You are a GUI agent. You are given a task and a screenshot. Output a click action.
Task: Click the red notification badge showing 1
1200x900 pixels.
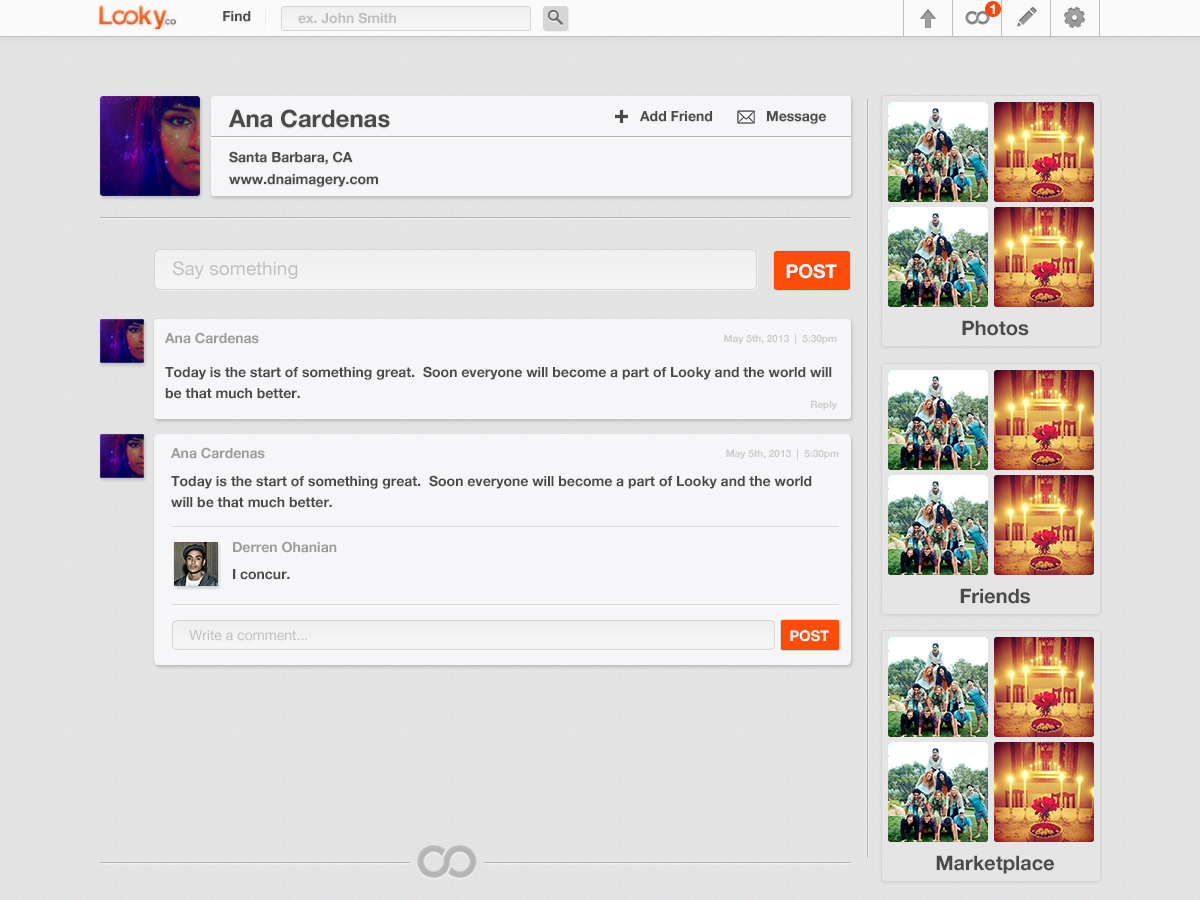[992, 9]
